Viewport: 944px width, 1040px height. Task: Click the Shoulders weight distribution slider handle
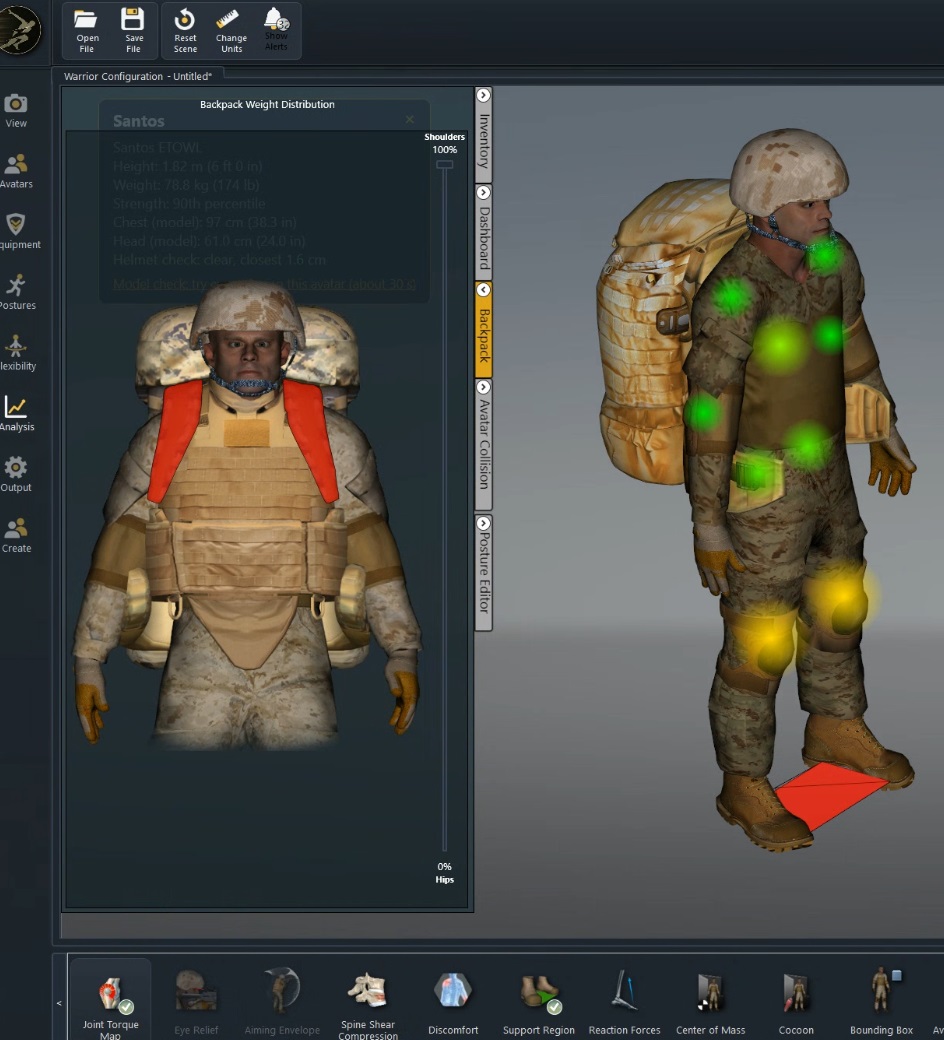(444, 164)
